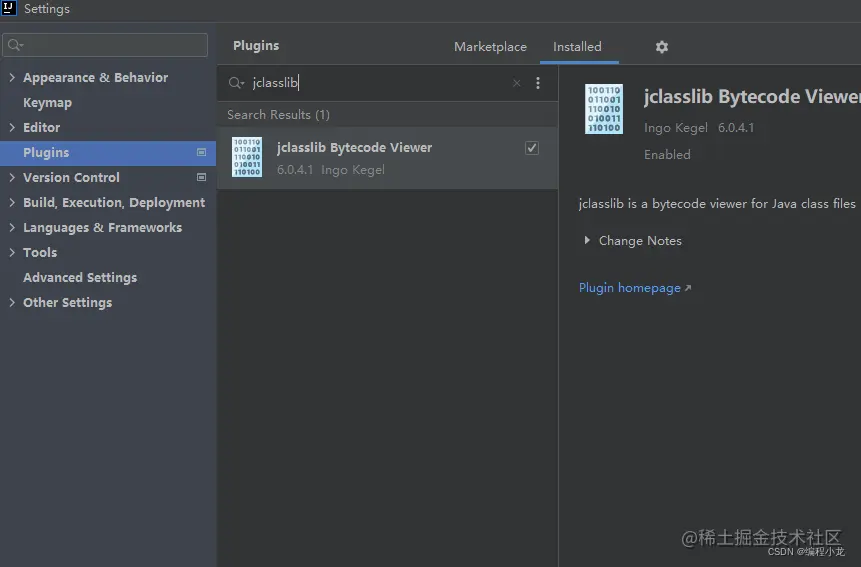Click the Change Notes label

[x=640, y=241]
